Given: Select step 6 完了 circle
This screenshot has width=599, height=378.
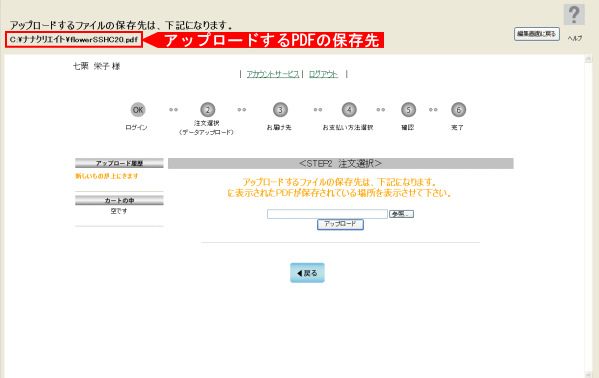Looking at the screenshot, I should [458, 110].
